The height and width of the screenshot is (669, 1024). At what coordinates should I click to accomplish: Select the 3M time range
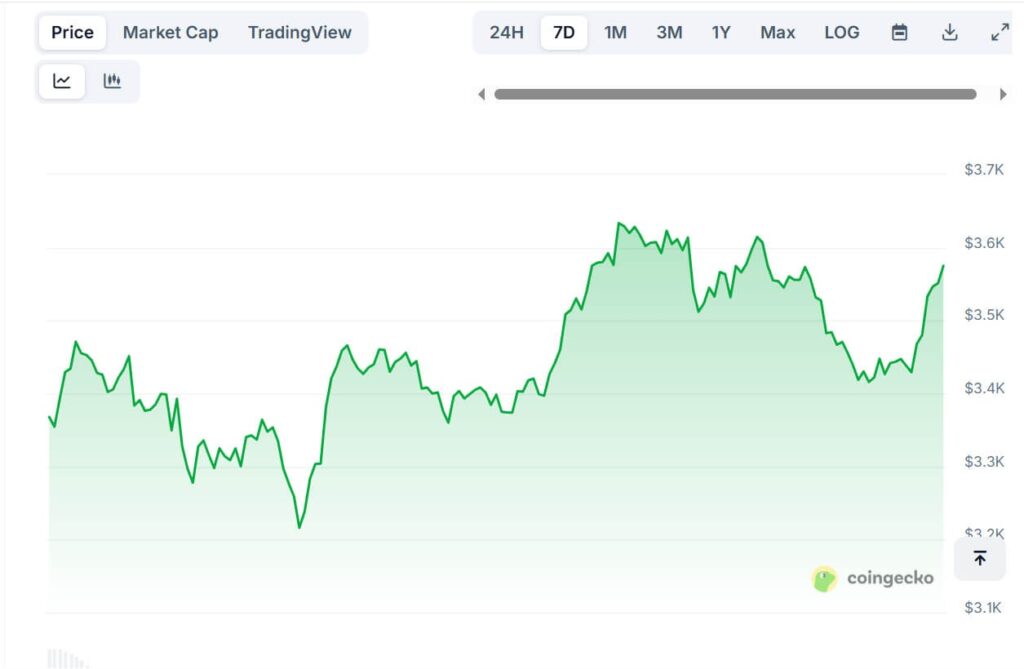(669, 32)
